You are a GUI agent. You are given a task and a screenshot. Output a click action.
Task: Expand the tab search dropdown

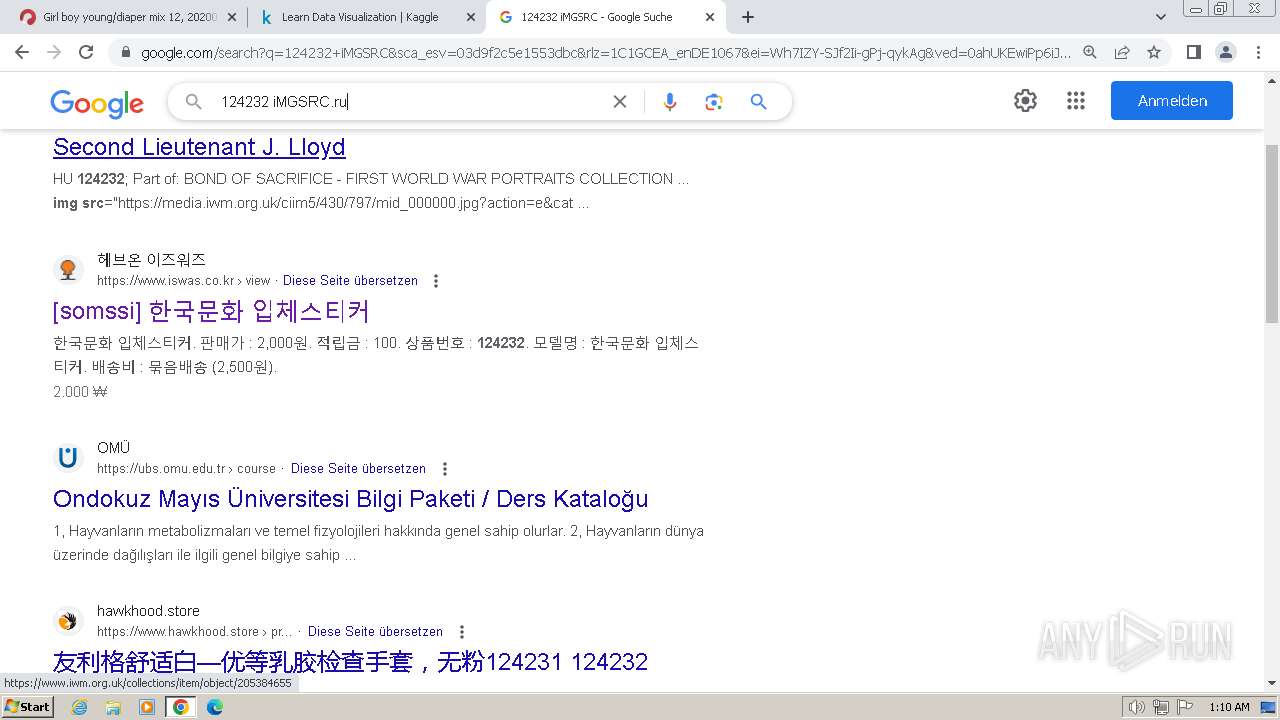[1161, 17]
